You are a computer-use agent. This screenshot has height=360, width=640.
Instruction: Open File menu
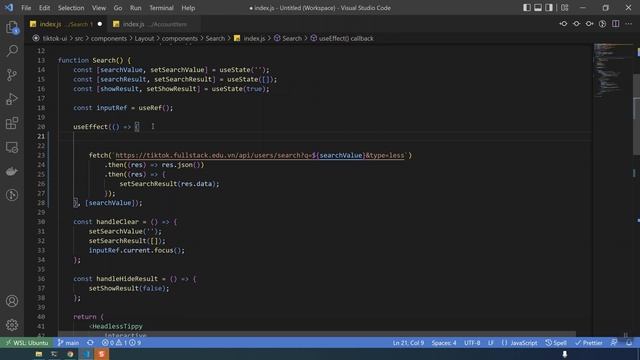26,8
